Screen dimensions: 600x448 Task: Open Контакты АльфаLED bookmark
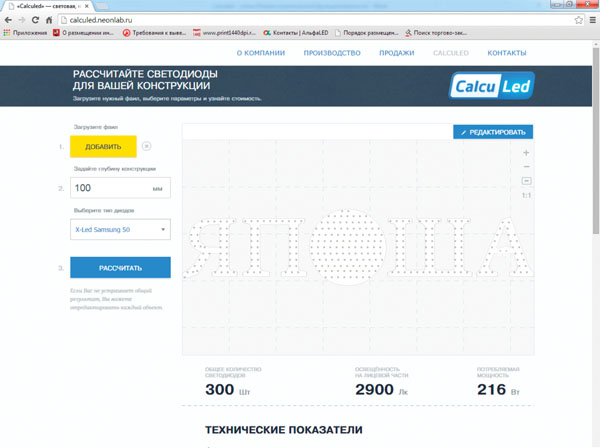pyautogui.click(x=296, y=33)
